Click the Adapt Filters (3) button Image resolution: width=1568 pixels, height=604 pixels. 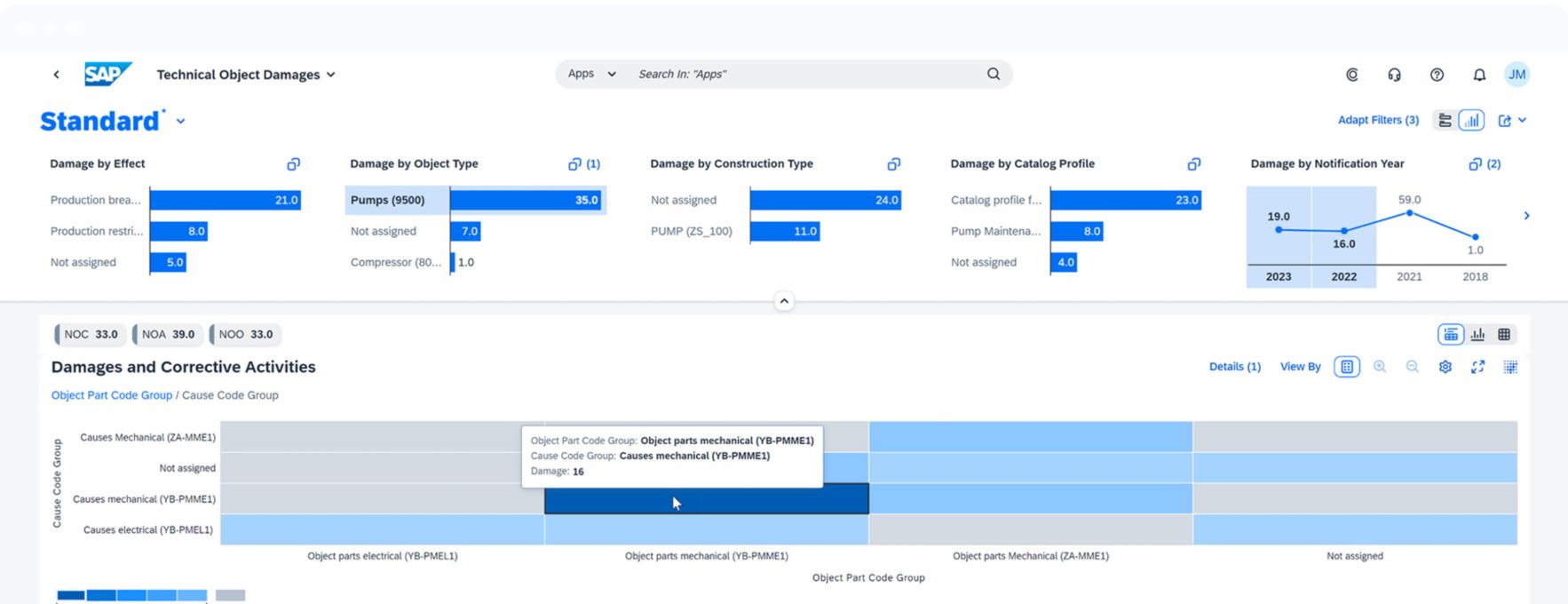[1377, 121]
